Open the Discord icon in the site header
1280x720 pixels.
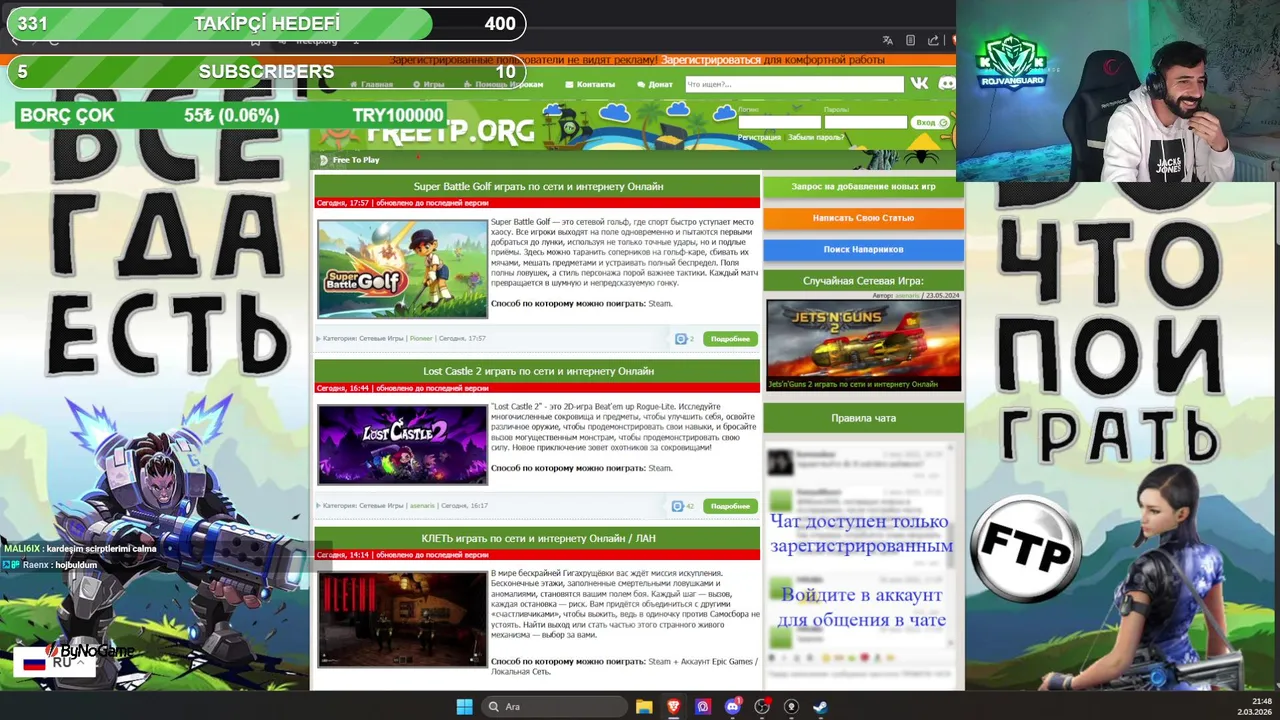click(x=946, y=84)
